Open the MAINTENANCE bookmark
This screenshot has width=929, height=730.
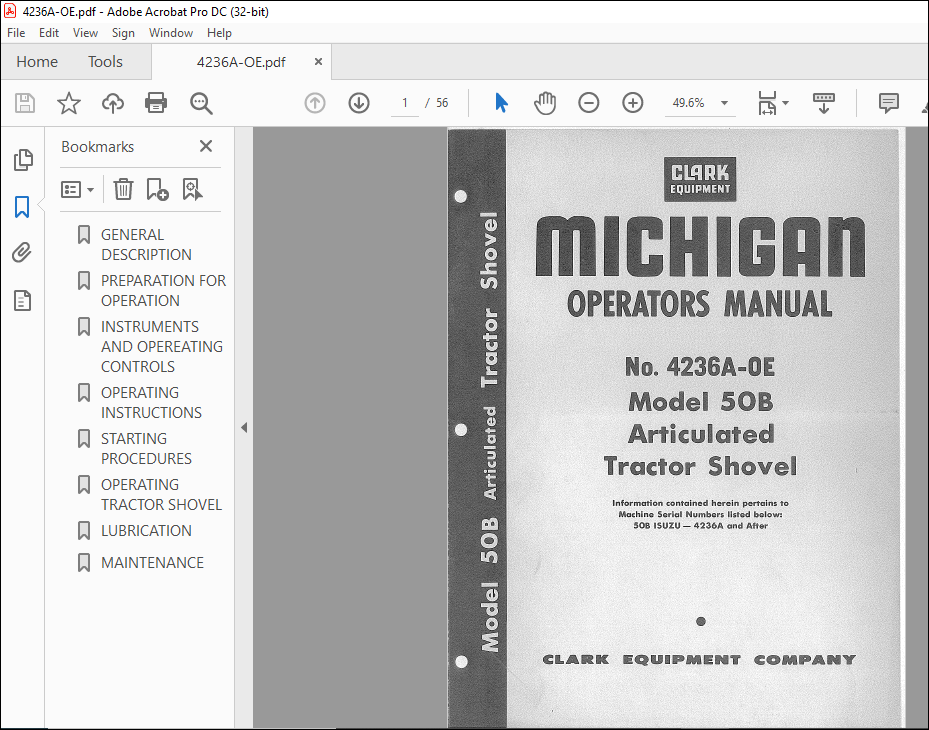pos(152,562)
